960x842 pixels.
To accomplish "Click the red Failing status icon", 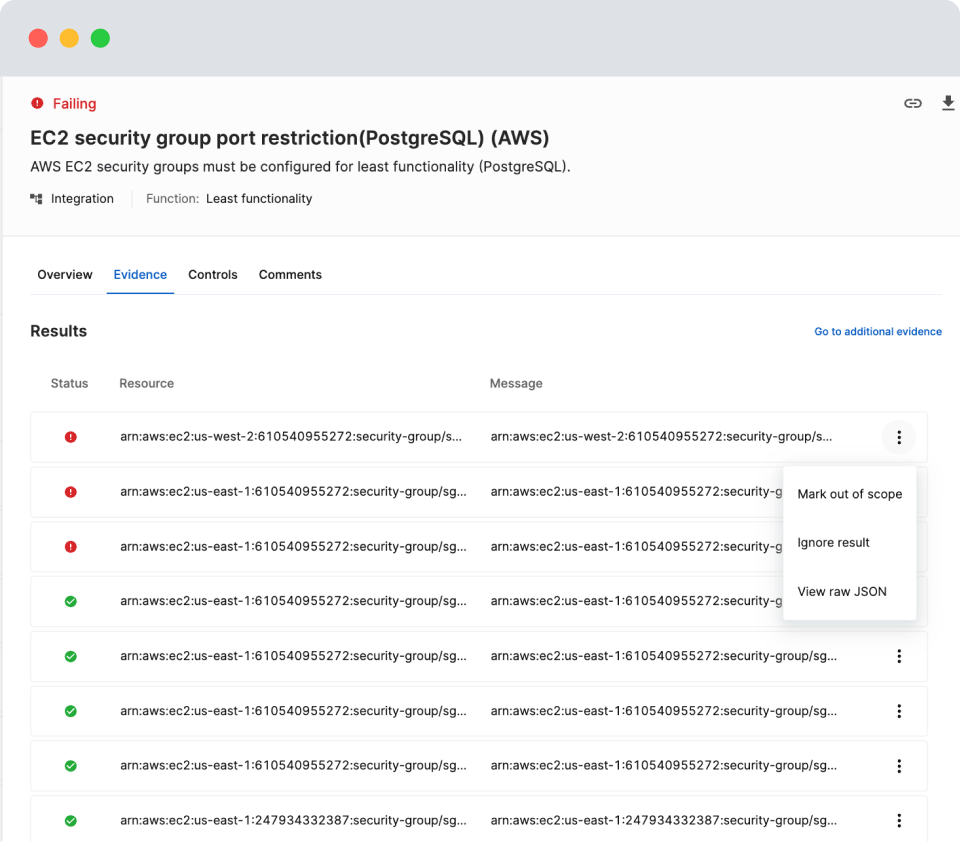I will 37,103.
